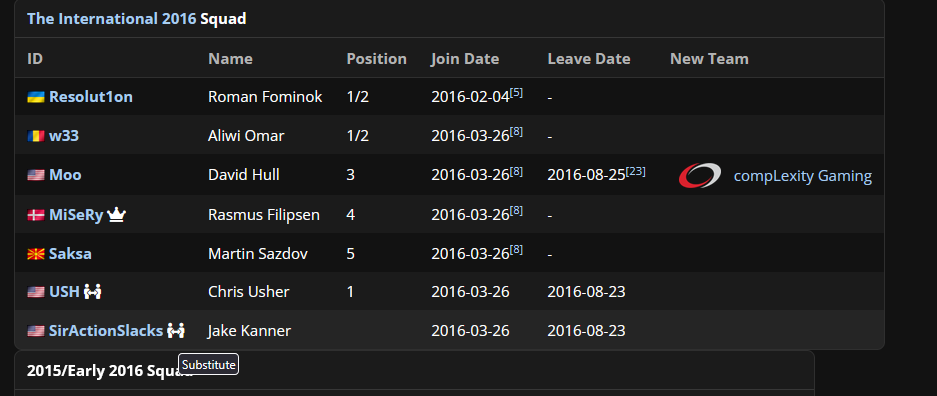937x396 pixels.
Task: Open the compLexity Gaming team link
Action: (x=803, y=176)
